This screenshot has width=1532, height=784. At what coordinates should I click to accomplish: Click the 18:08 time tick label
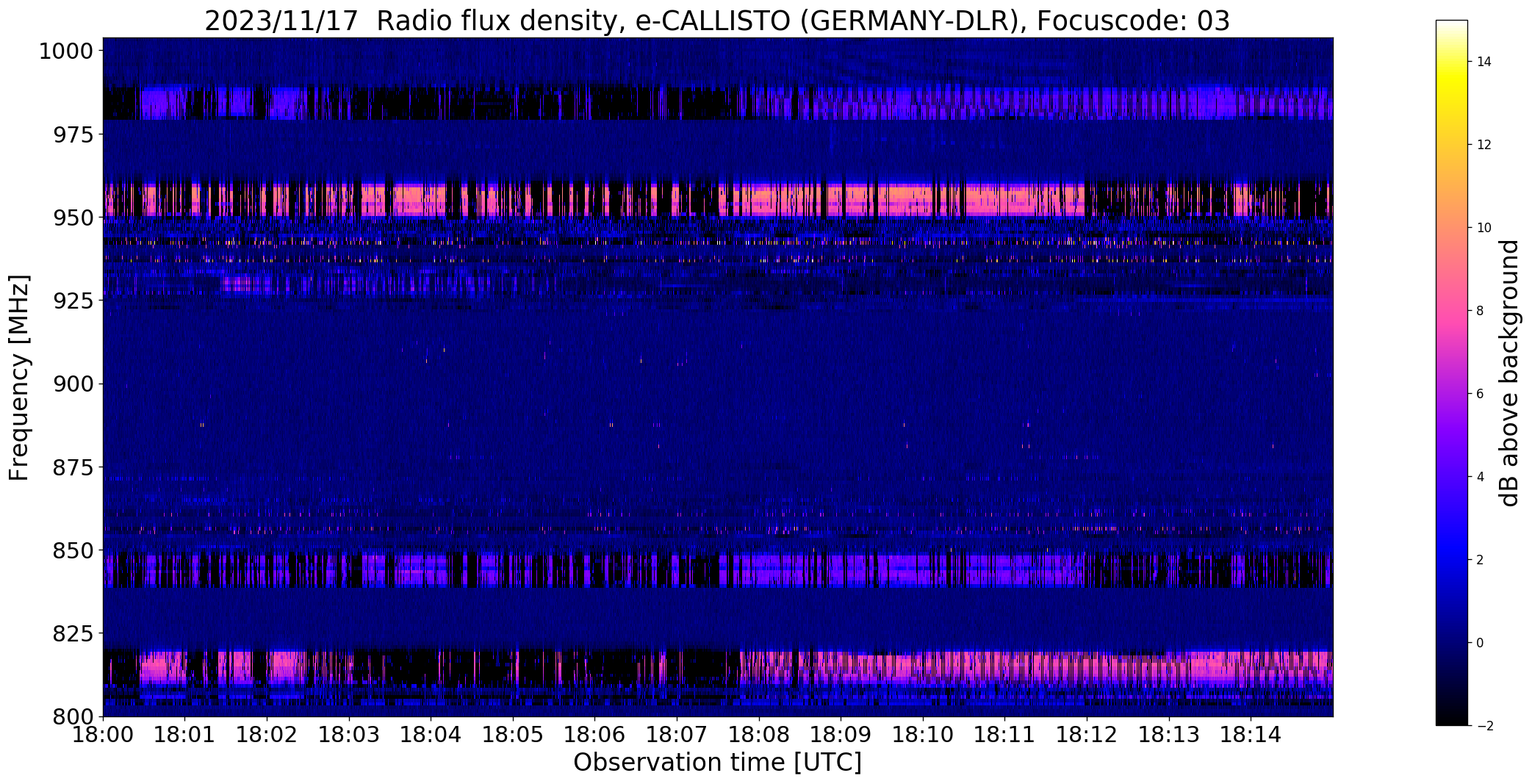pos(759,735)
